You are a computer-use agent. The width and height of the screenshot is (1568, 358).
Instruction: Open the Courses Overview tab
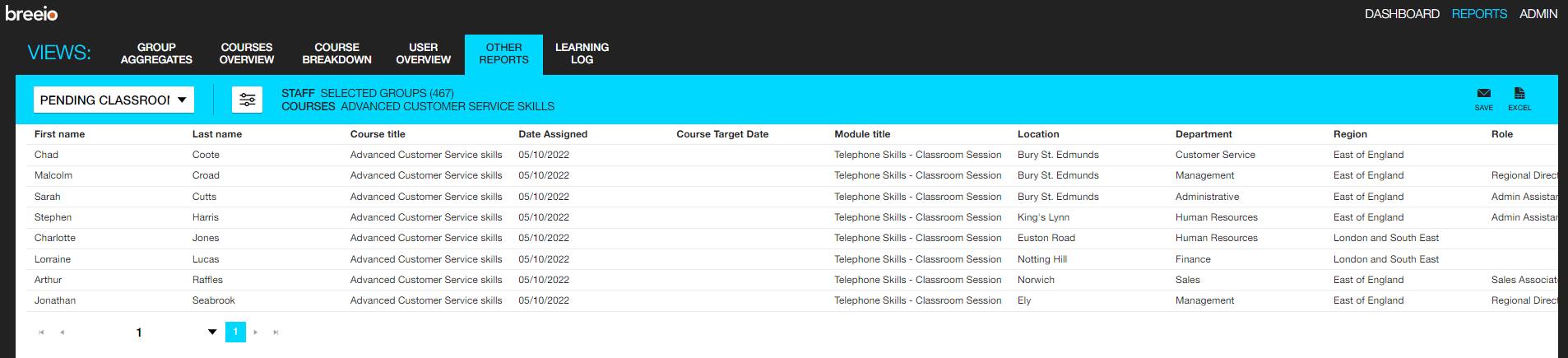click(247, 53)
